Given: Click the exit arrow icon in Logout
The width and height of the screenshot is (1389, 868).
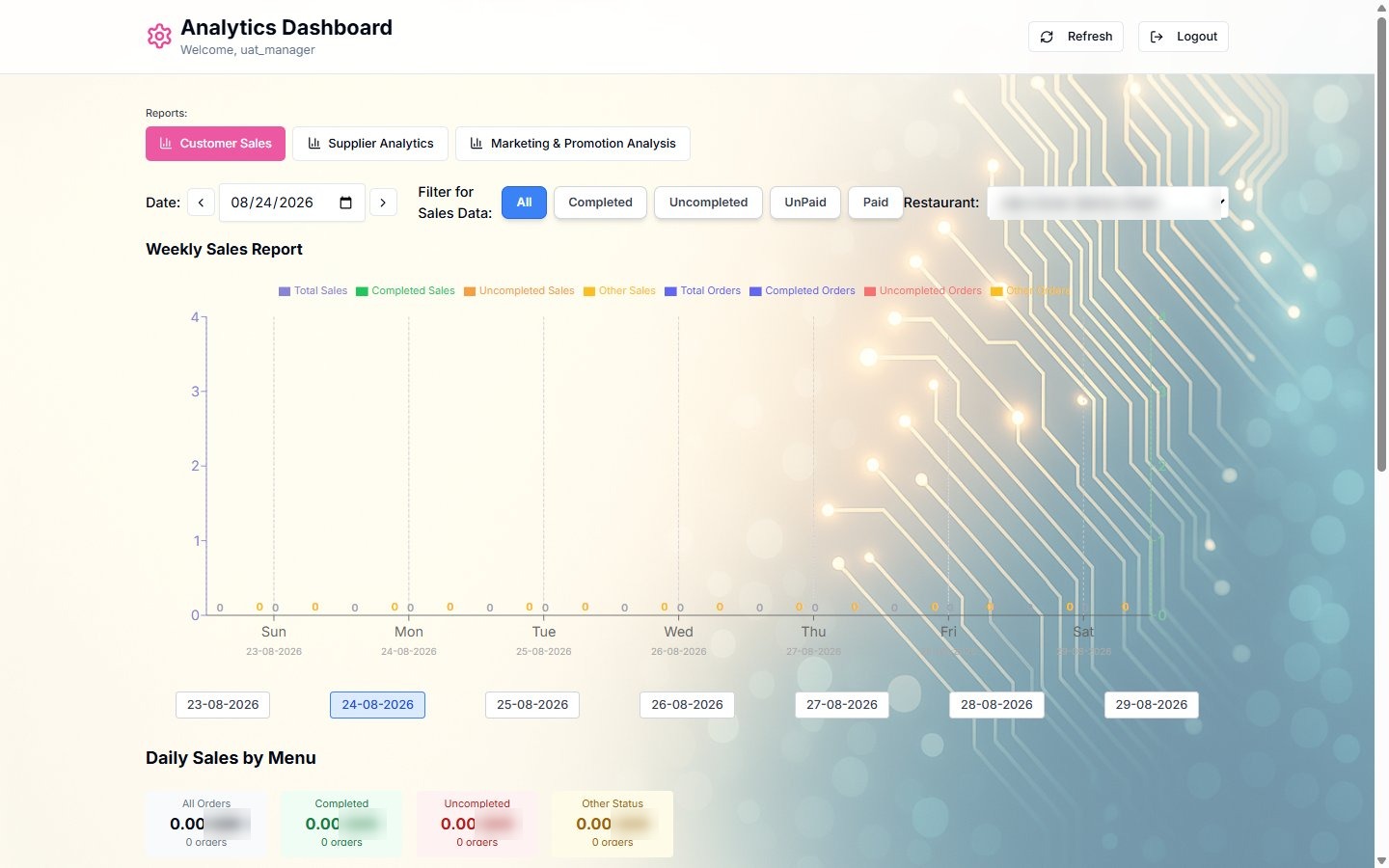Looking at the screenshot, I should click(1157, 37).
